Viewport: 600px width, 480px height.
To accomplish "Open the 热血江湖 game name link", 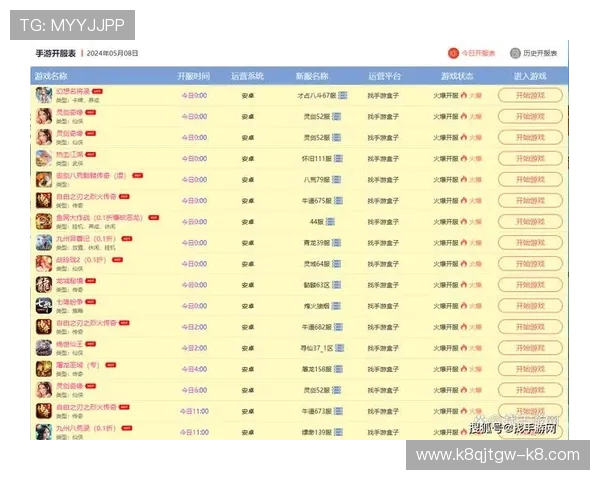I will pyautogui.click(x=69, y=154).
